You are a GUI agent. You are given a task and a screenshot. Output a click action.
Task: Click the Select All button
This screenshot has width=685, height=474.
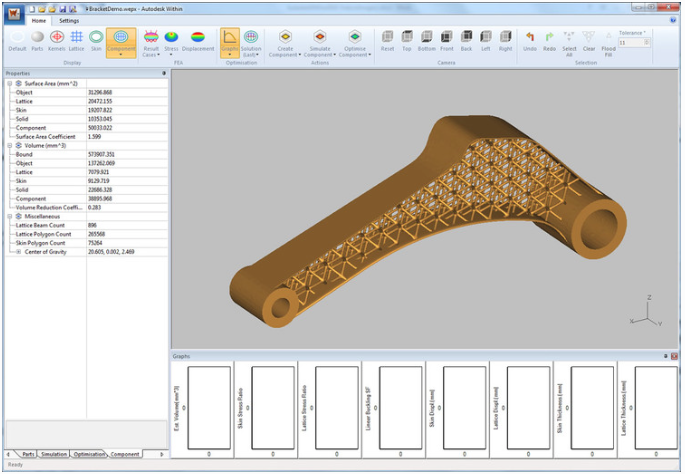click(569, 41)
